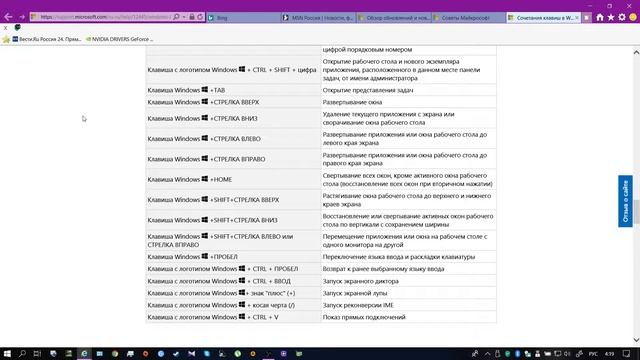Select the '+ПРОБЕЛ' shortcut cell
This screenshot has width=640, height=360.
[x=233, y=257]
